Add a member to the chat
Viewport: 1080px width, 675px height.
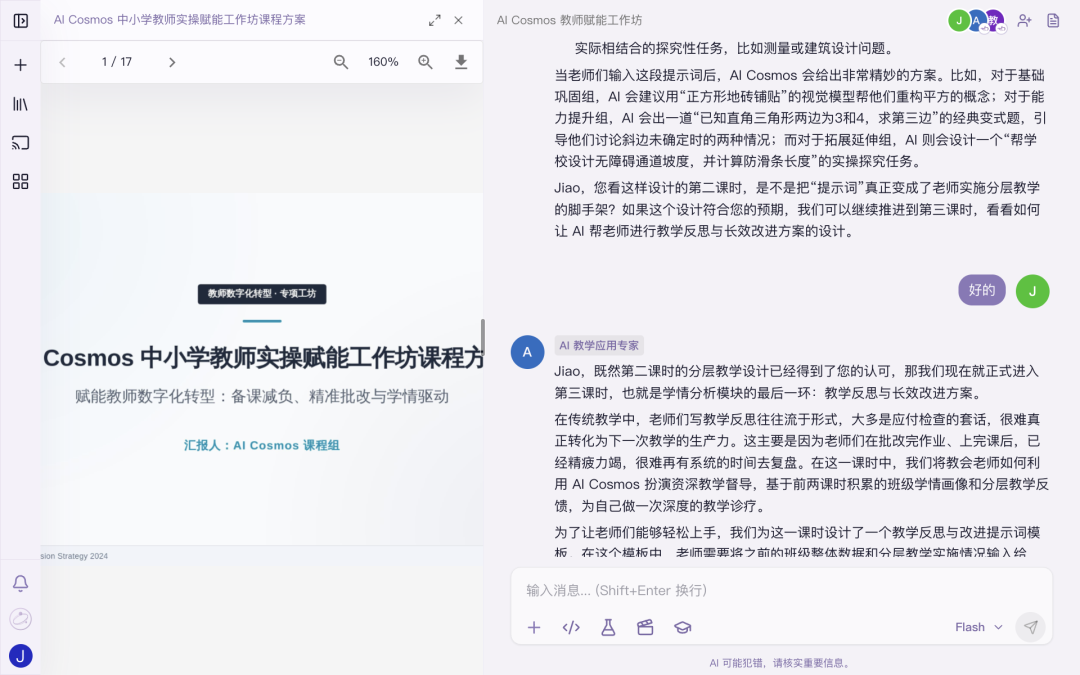click(1025, 21)
